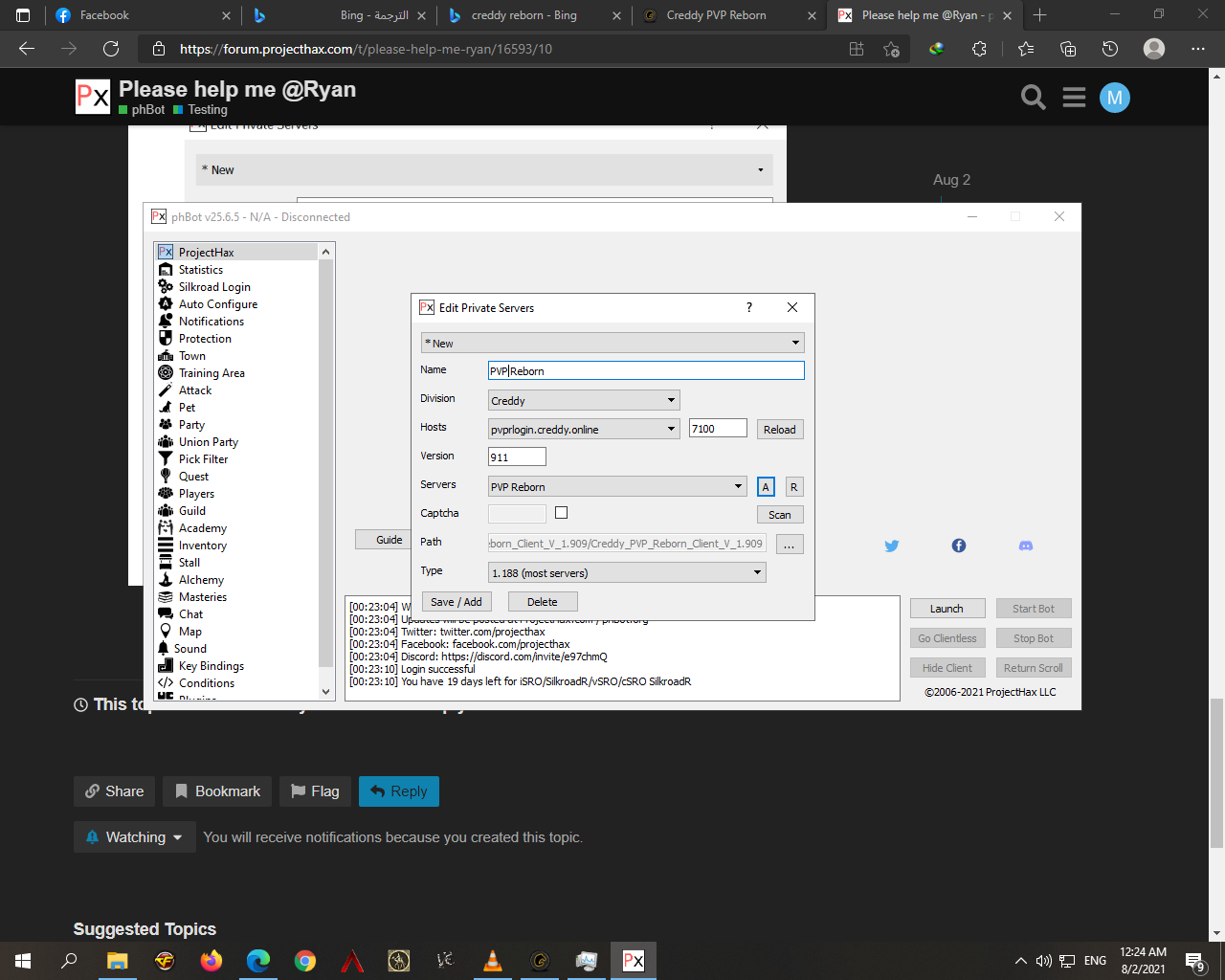Open the forum hamburger menu icon
The width and height of the screenshot is (1225, 980).
click(1074, 98)
